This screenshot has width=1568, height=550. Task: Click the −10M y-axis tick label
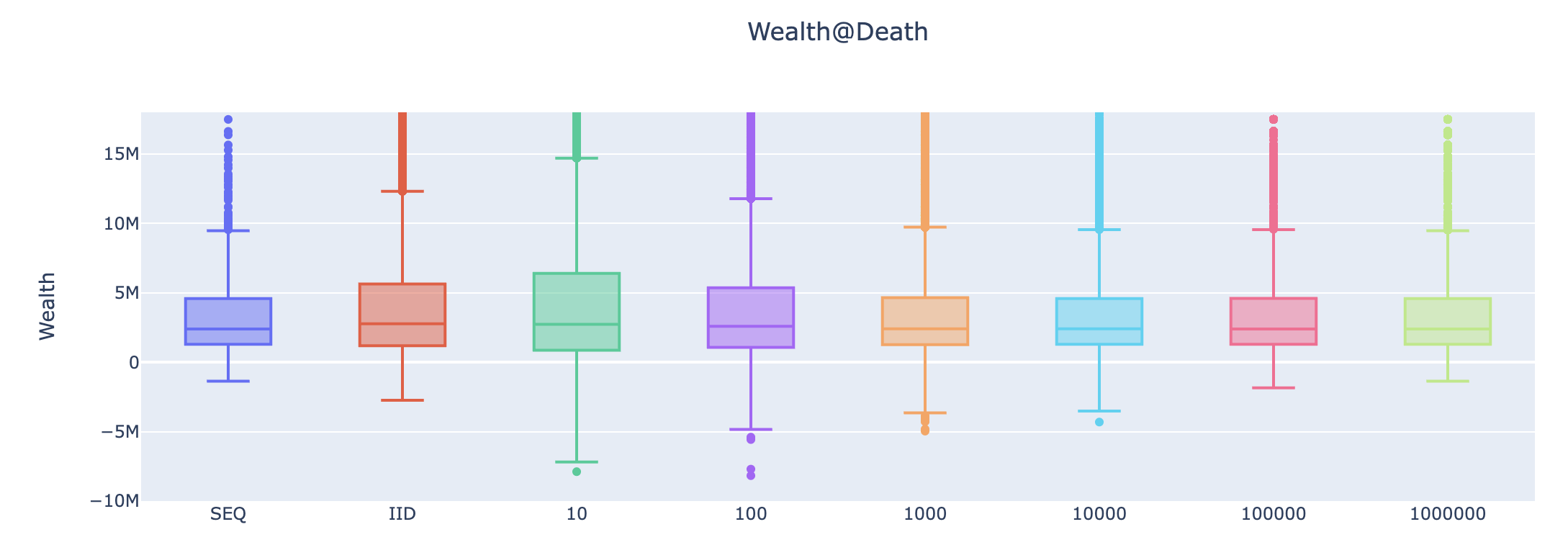pyautogui.click(x=109, y=501)
